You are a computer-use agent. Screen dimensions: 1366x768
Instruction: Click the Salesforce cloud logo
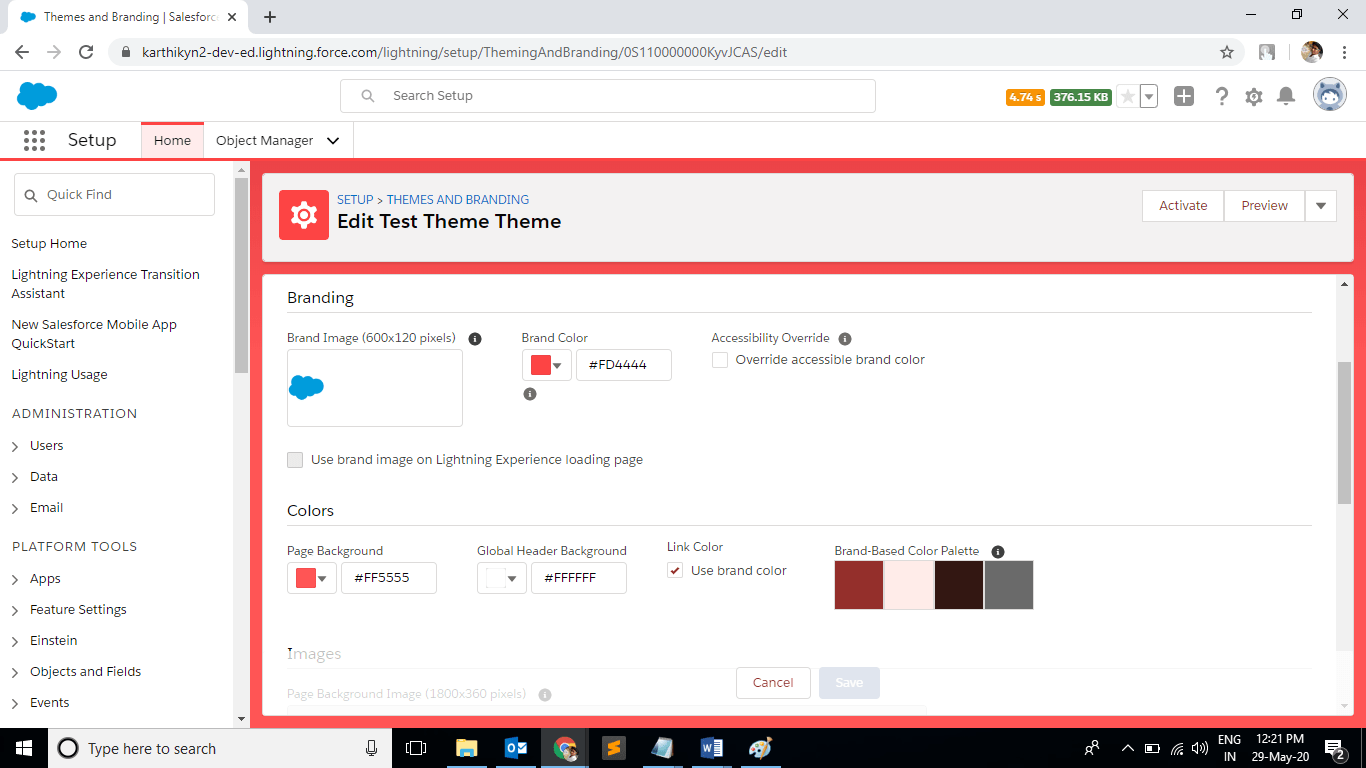click(36, 95)
